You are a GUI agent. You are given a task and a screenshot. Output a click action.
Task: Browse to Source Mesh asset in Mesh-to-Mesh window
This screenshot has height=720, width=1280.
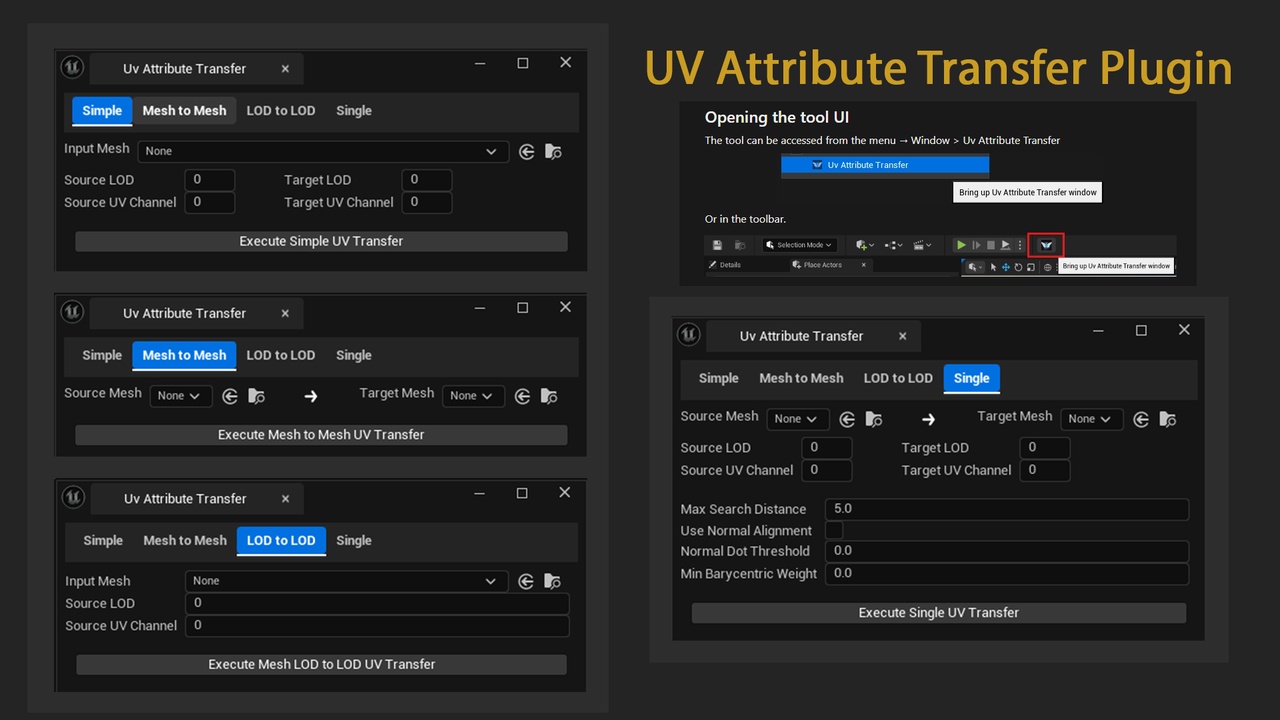coord(256,396)
